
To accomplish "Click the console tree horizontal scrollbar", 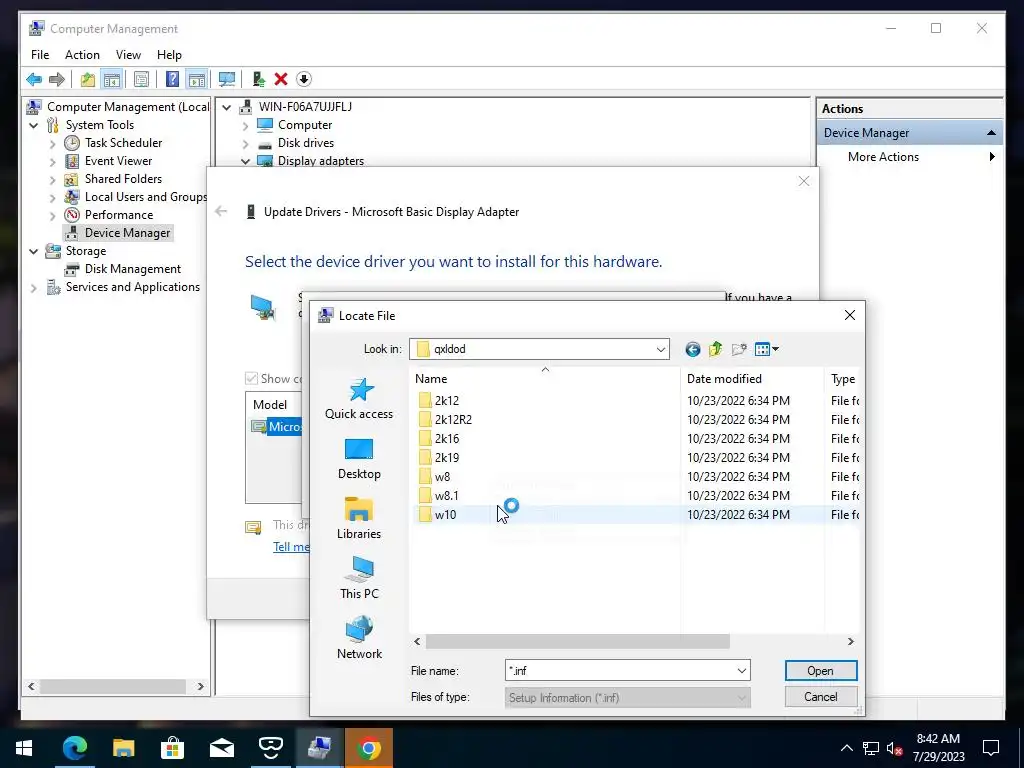I will pos(113,686).
